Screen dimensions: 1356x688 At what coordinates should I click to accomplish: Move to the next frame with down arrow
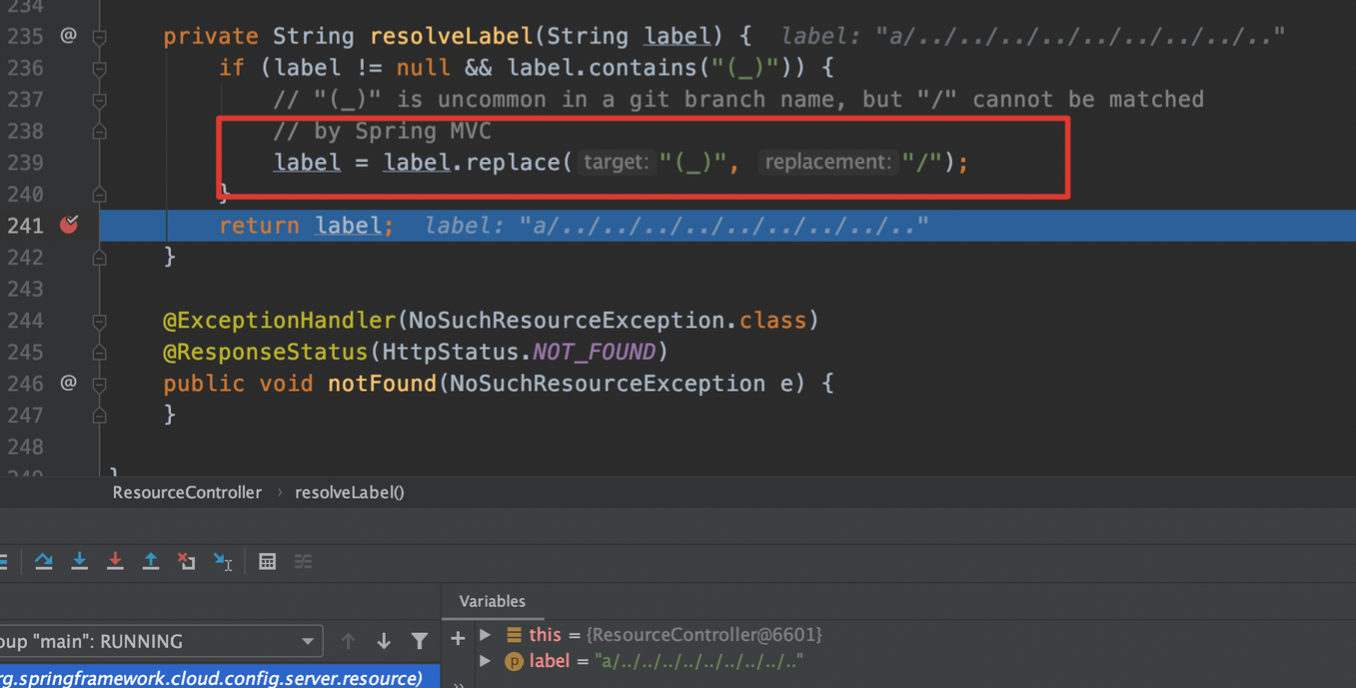click(384, 641)
